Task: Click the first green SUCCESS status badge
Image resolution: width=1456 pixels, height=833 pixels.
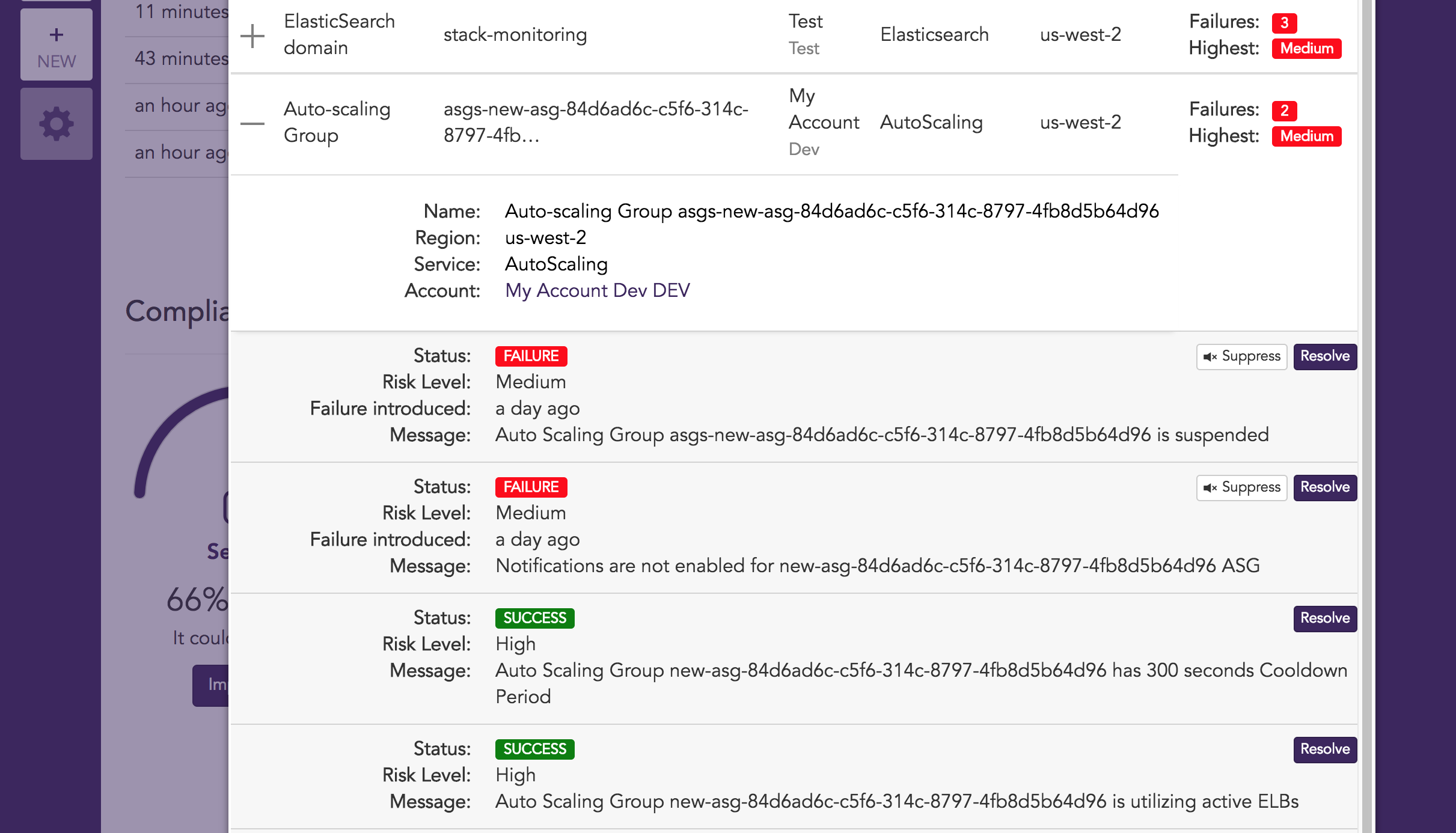Action: [x=534, y=618]
